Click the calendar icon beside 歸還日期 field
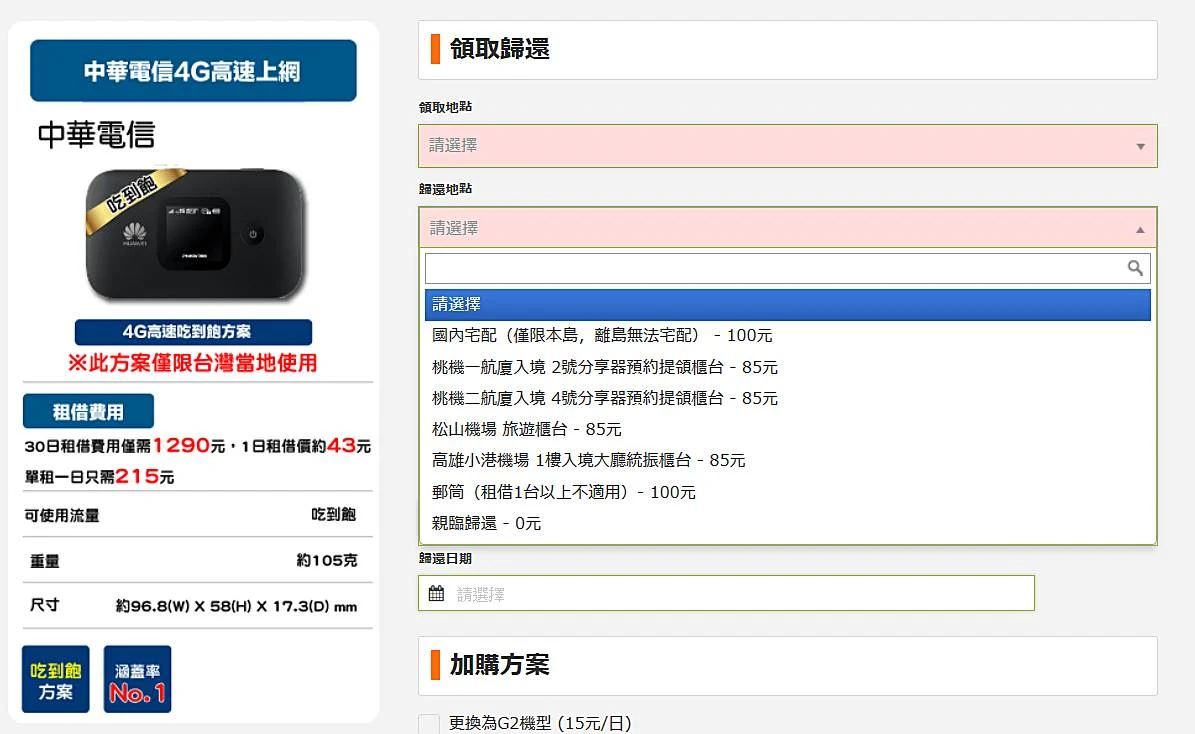Image resolution: width=1195 pixels, height=734 pixels. [x=436, y=592]
